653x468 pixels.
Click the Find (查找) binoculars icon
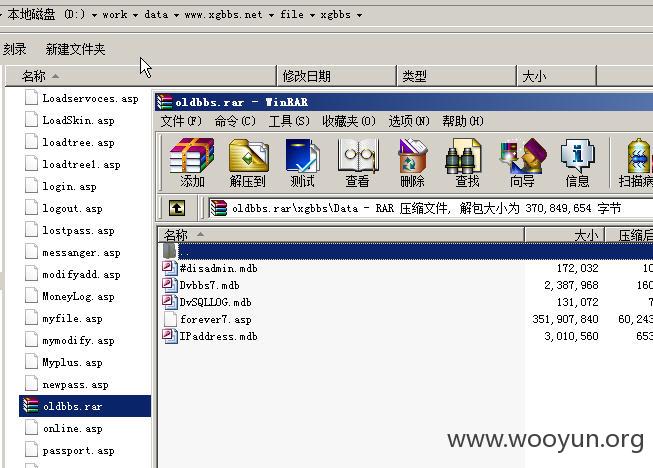[x=463, y=156]
